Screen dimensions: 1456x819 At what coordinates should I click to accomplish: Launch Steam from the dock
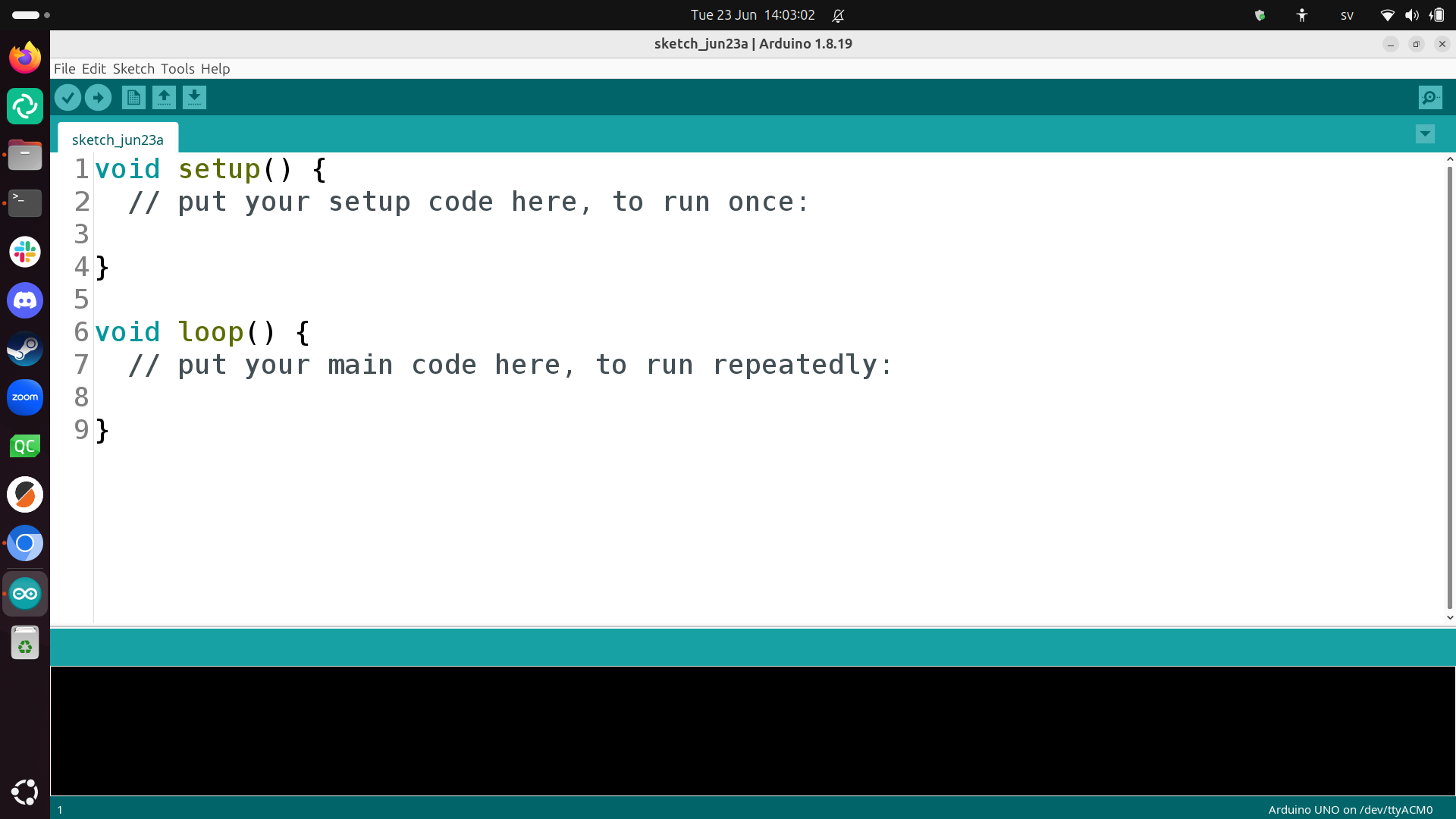coord(25,349)
